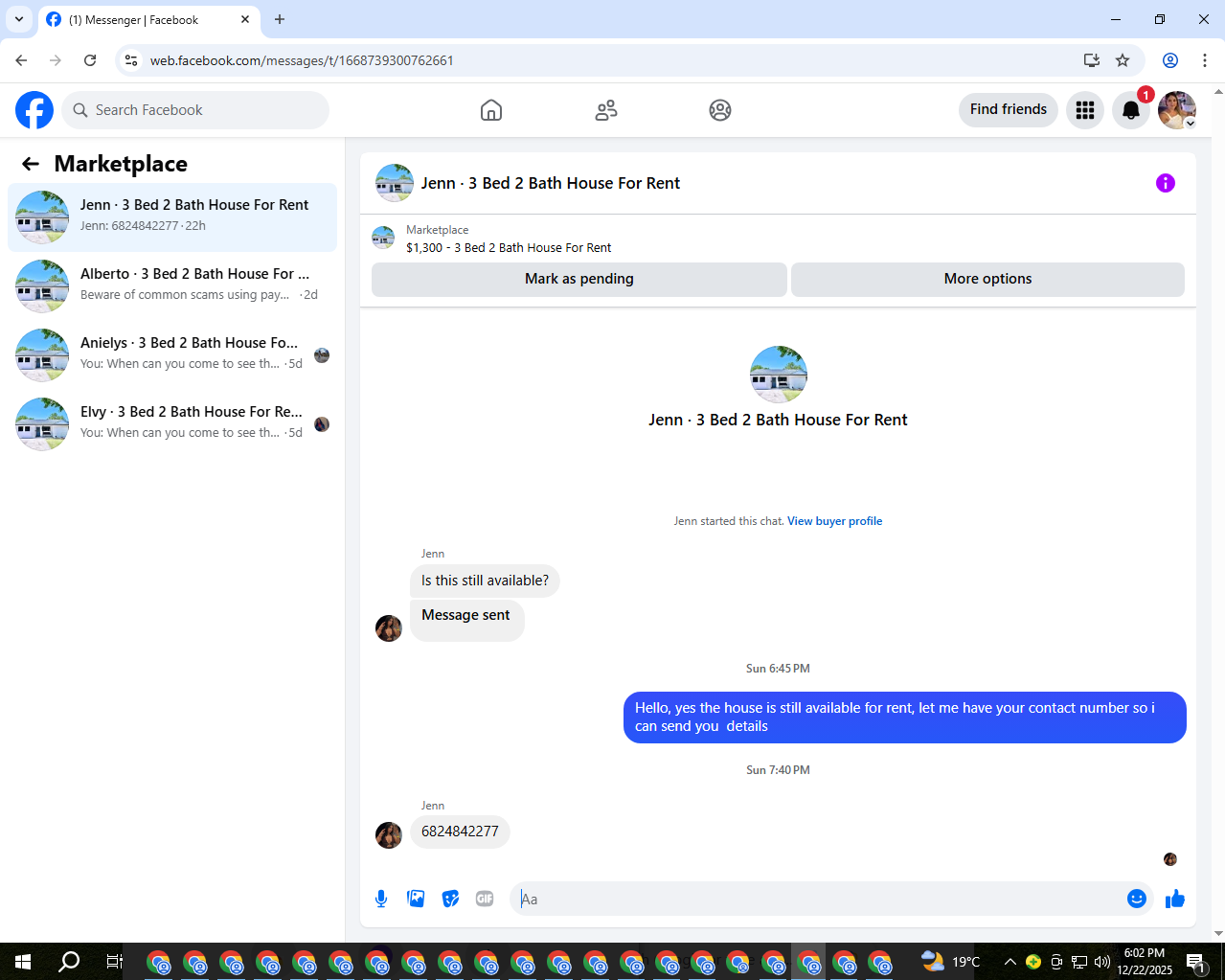Click the seen receipt avatar below messages
The height and width of the screenshot is (980, 1225).
pyautogui.click(x=1170, y=859)
